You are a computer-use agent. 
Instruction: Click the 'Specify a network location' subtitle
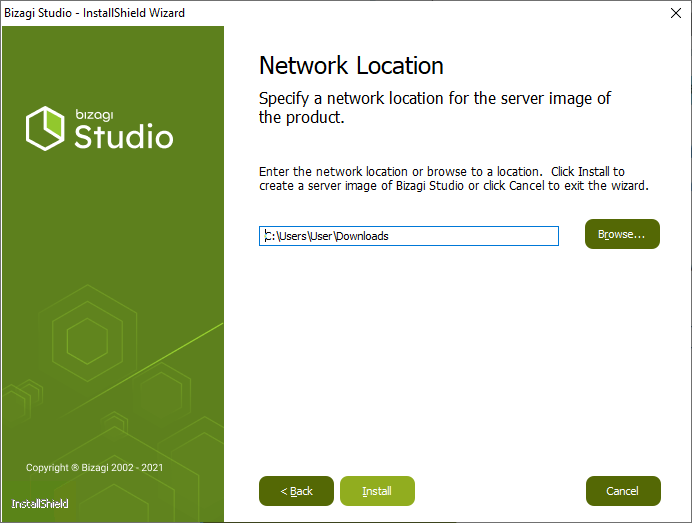click(435, 108)
